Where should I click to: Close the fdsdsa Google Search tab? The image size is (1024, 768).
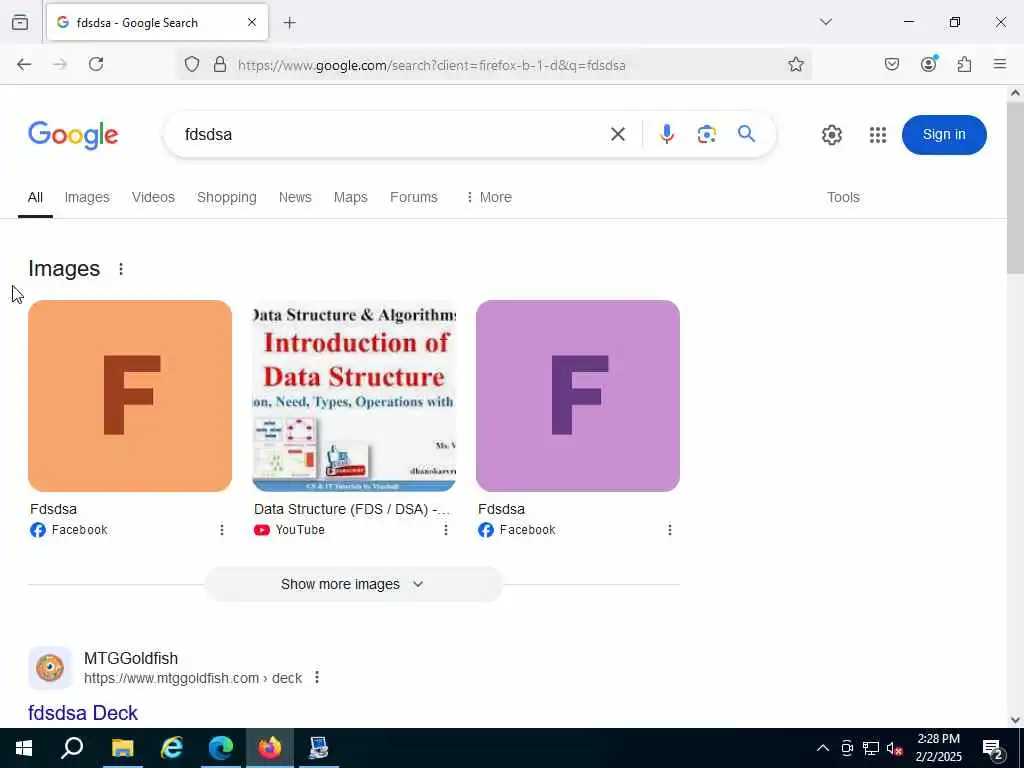tap(252, 22)
